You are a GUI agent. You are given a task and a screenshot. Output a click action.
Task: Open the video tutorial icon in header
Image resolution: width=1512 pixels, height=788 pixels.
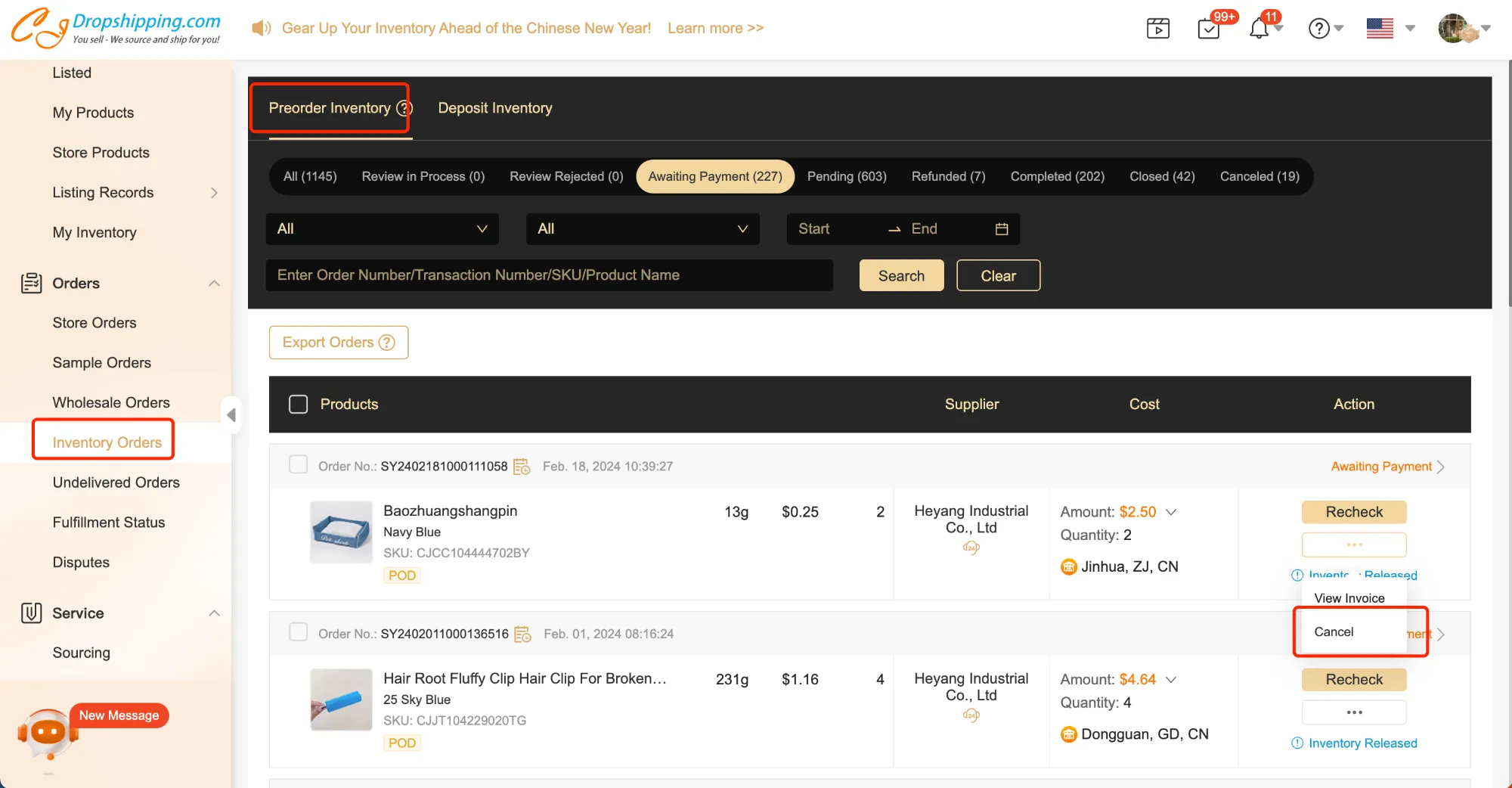point(1157,29)
